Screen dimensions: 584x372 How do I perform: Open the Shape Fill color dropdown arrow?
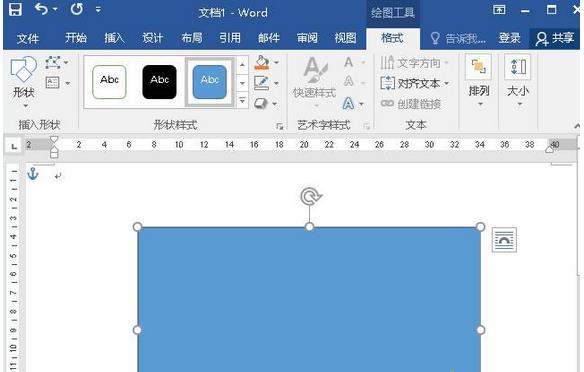point(276,63)
